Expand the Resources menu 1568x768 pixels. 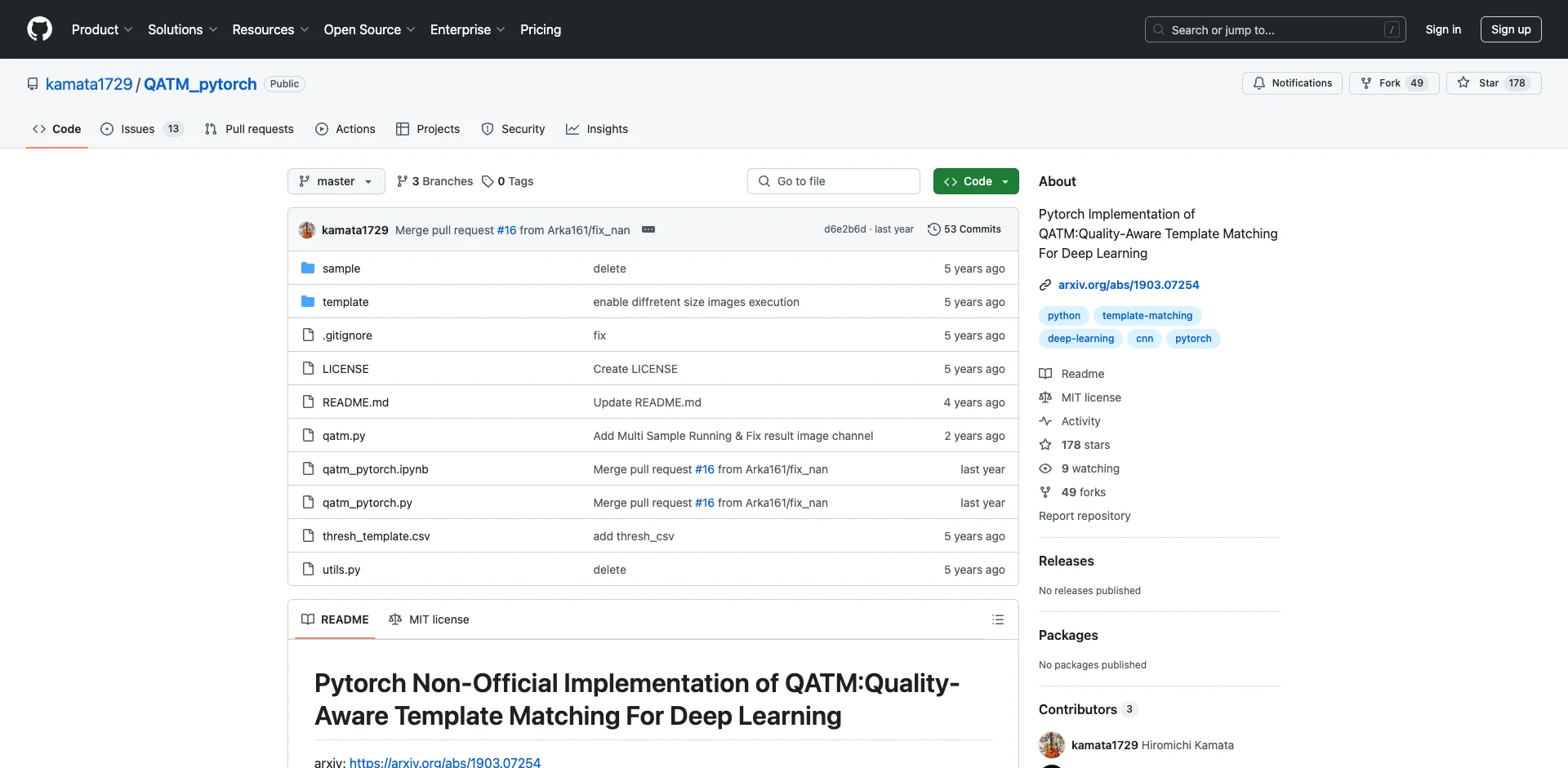pyautogui.click(x=270, y=29)
